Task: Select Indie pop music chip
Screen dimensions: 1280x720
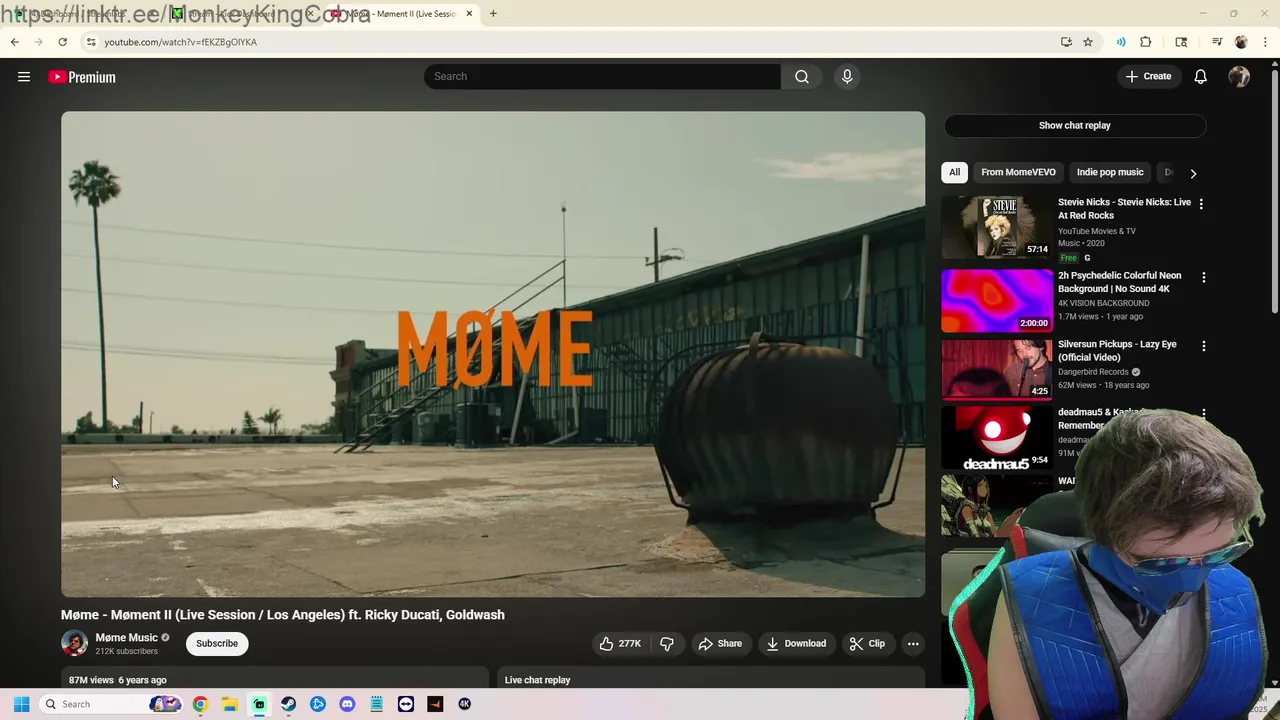Action: (x=1110, y=173)
